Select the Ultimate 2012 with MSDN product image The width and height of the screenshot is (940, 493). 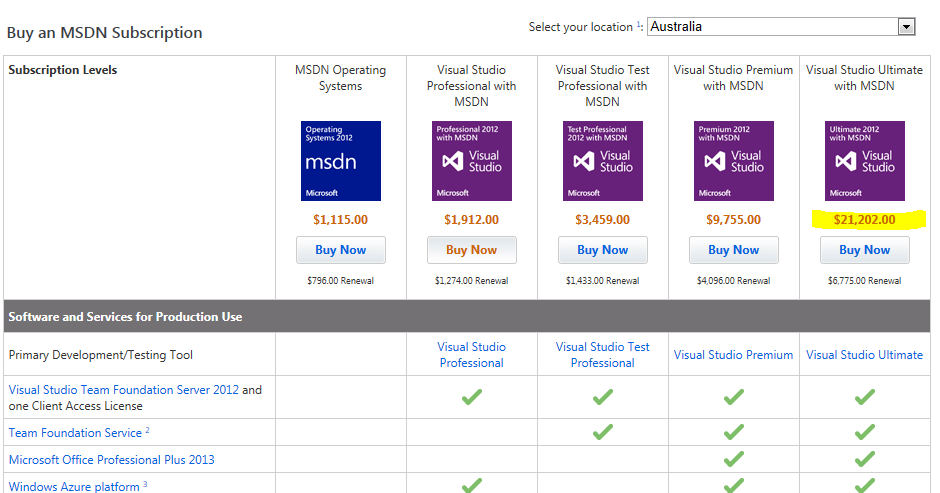(x=864, y=161)
